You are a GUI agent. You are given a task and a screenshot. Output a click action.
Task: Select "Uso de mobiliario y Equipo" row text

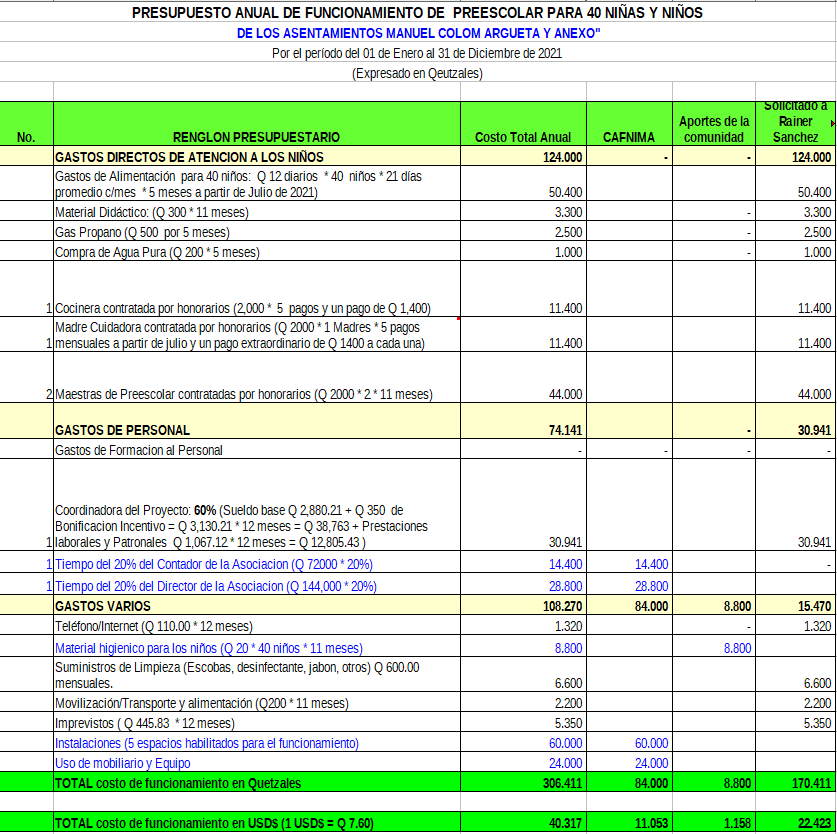[x=123, y=763]
